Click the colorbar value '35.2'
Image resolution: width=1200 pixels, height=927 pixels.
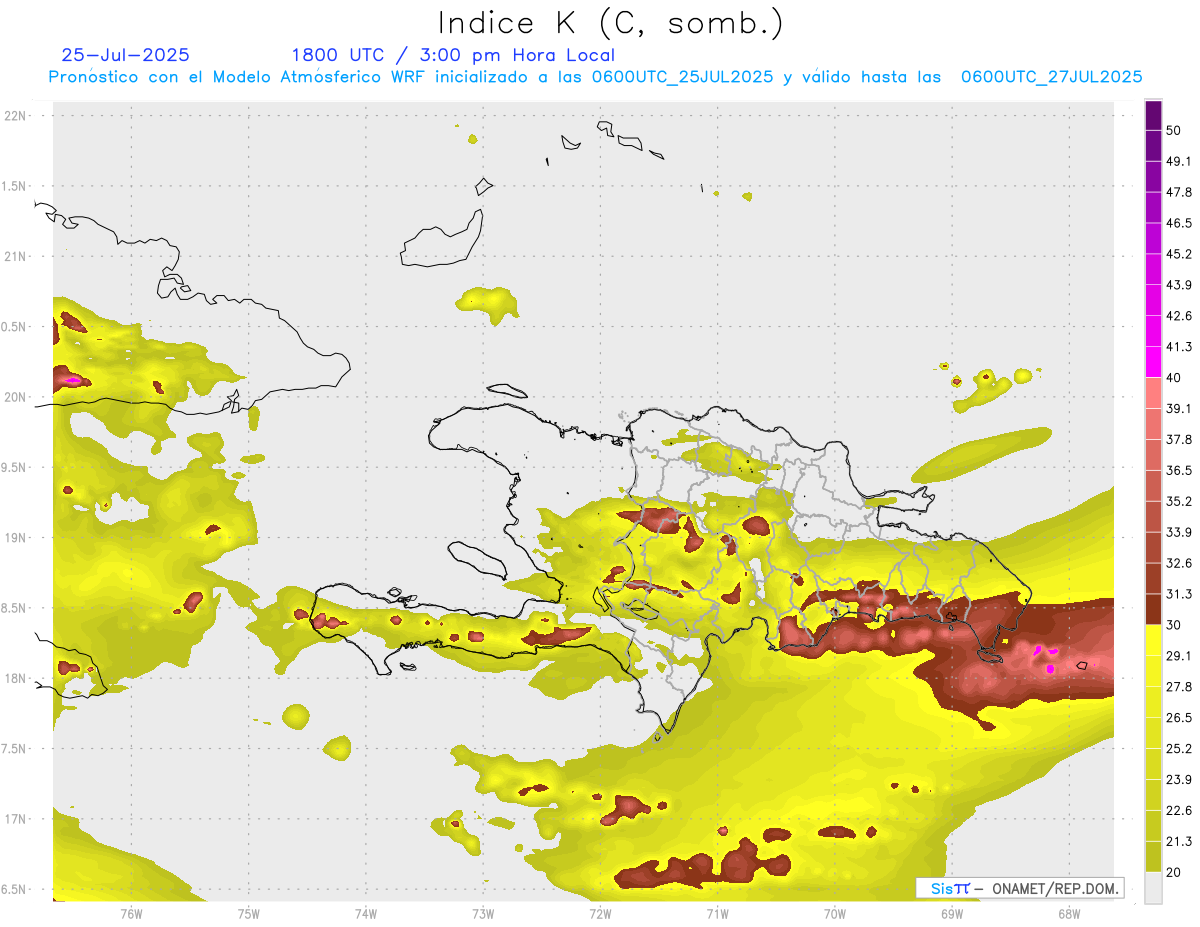(1179, 501)
